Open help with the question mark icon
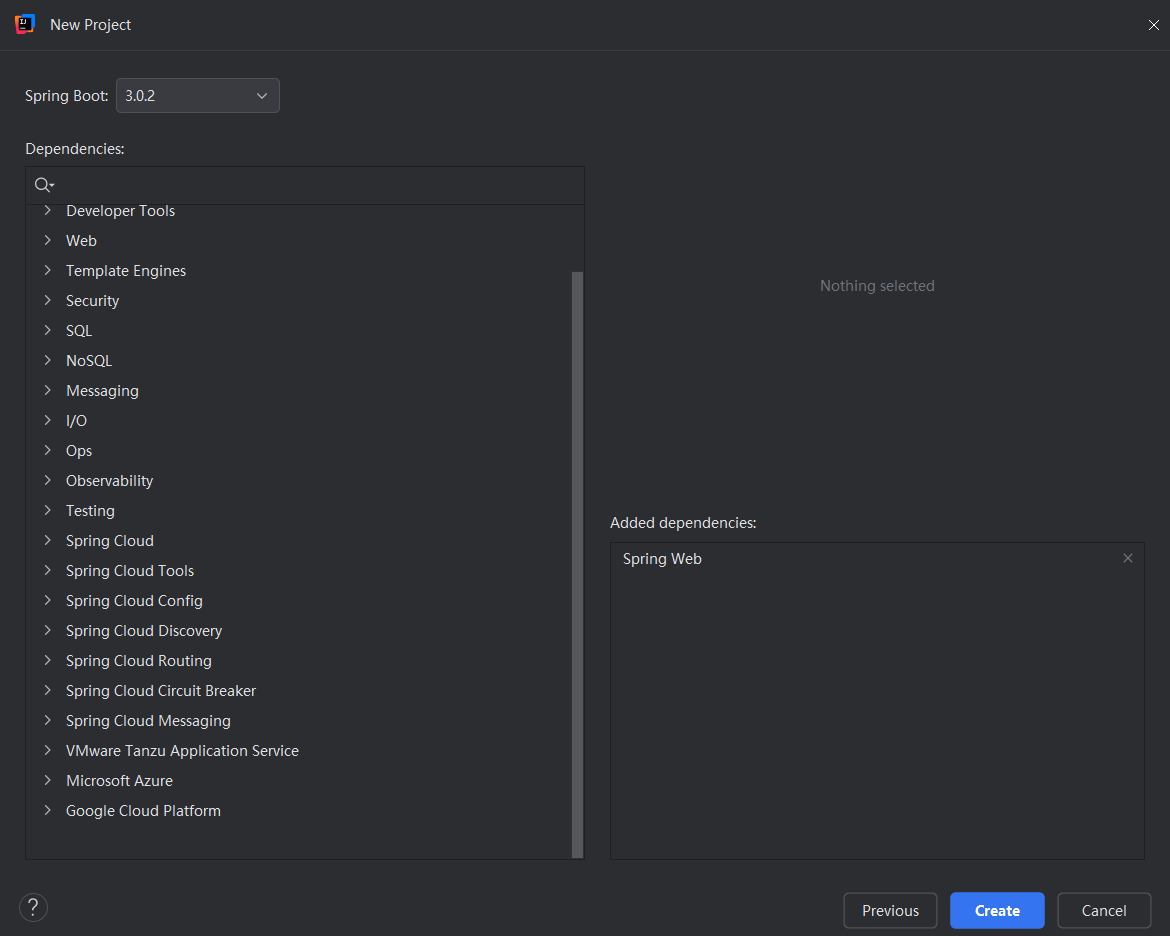 click(x=33, y=908)
